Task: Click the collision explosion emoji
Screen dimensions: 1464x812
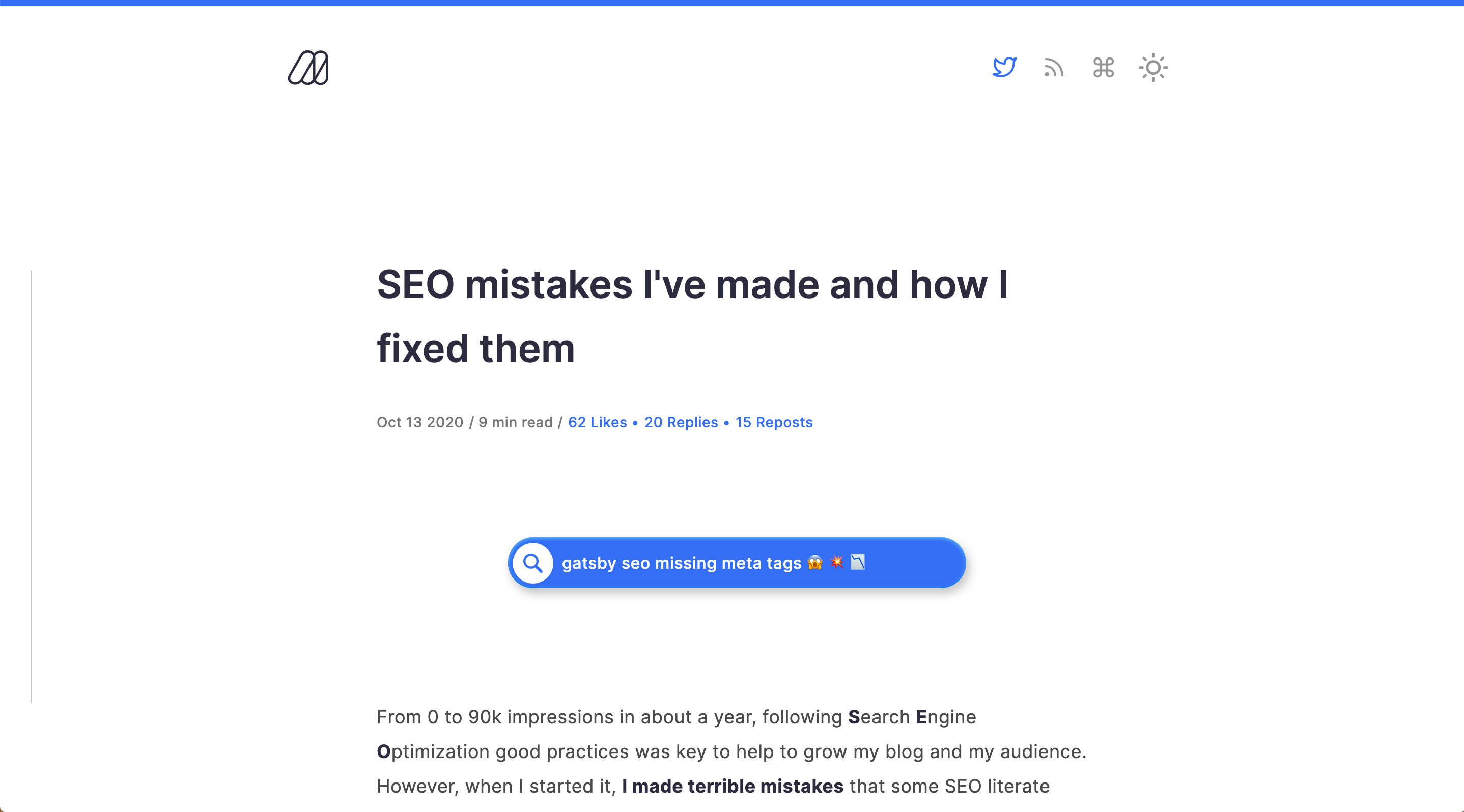Action: [x=836, y=562]
